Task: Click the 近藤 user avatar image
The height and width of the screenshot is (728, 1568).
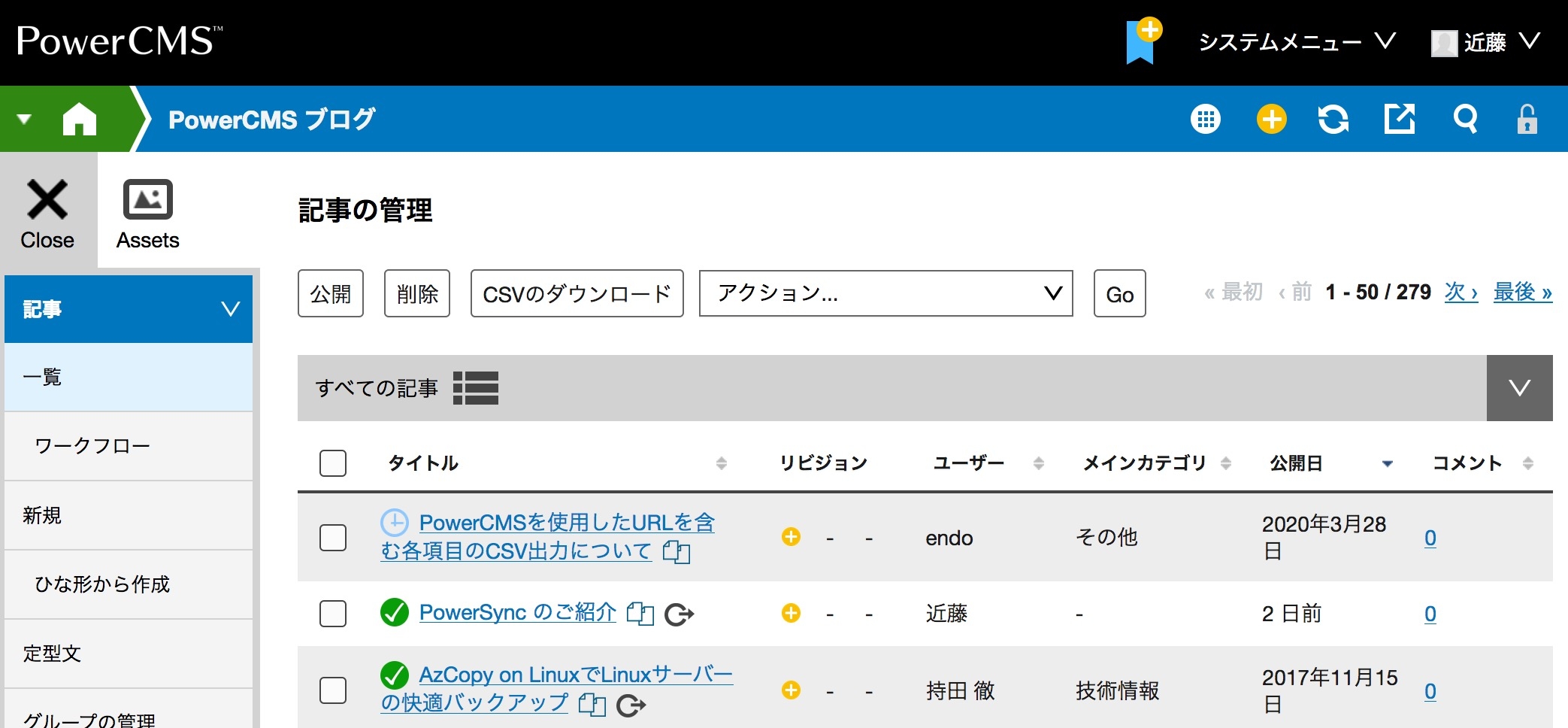Action: click(x=1444, y=43)
